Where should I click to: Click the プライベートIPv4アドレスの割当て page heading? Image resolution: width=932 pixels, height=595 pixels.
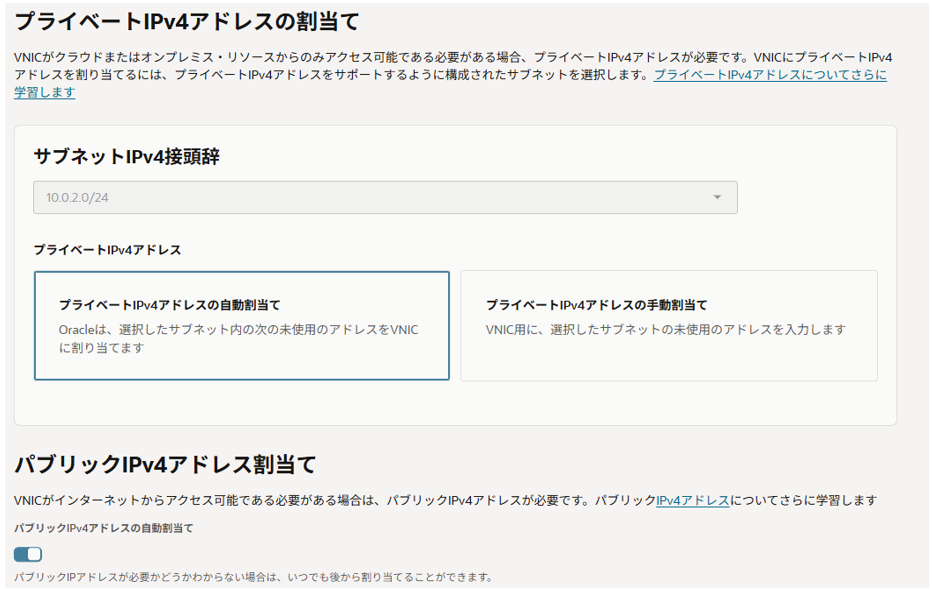coord(186,20)
